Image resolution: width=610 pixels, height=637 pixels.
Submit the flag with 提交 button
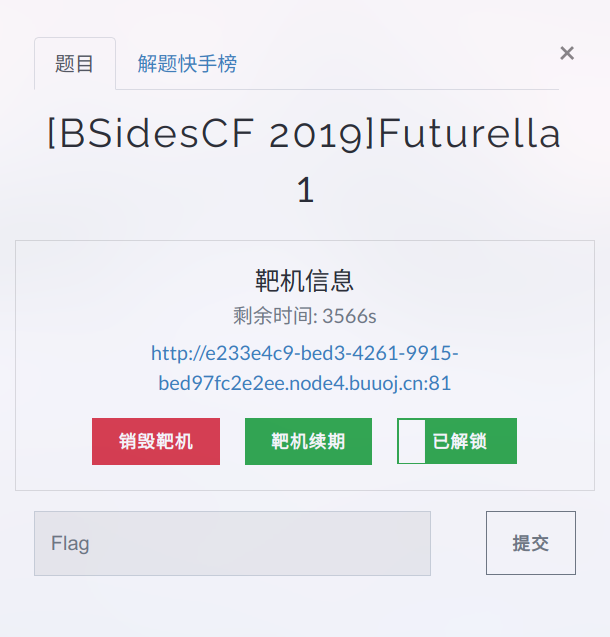tap(531, 543)
